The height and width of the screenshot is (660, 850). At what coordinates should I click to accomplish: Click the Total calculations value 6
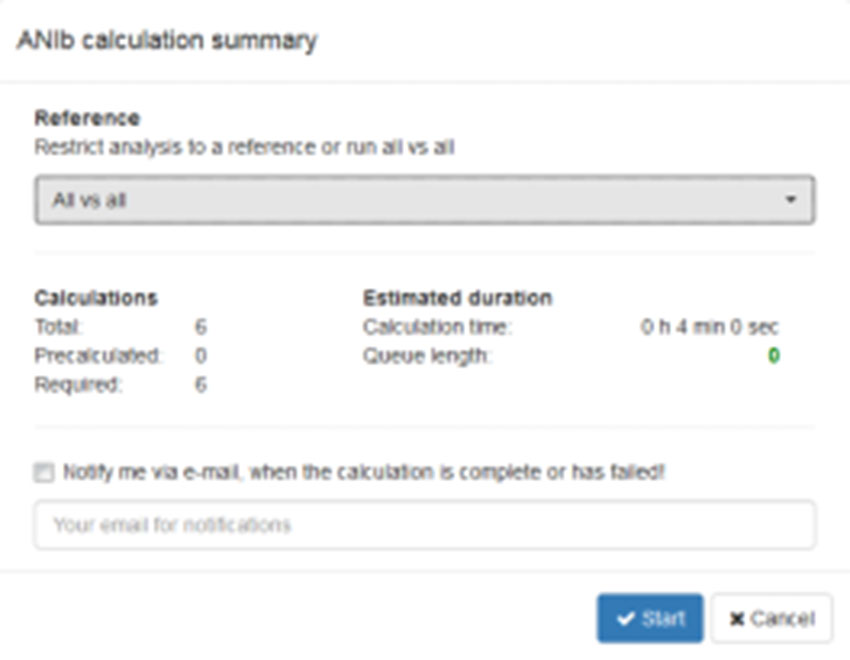point(201,327)
